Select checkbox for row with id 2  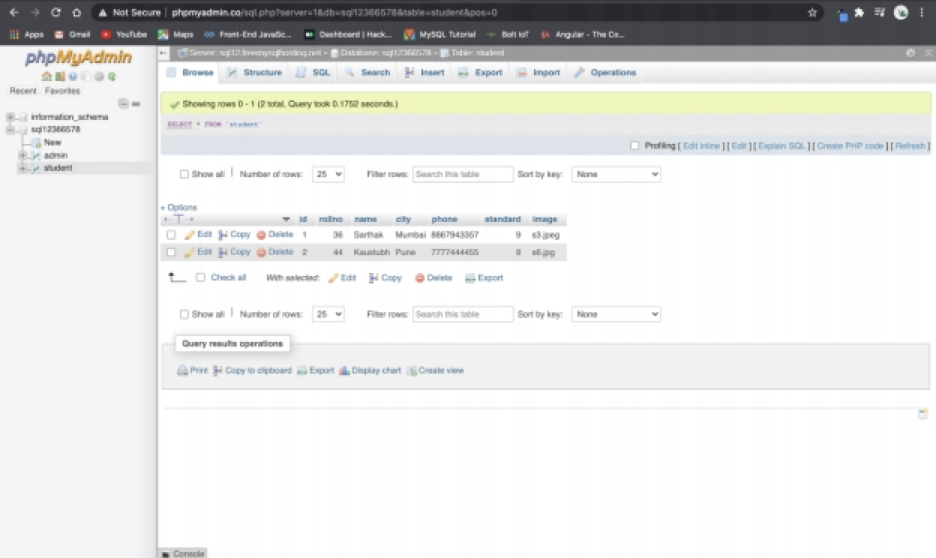coord(171,252)
